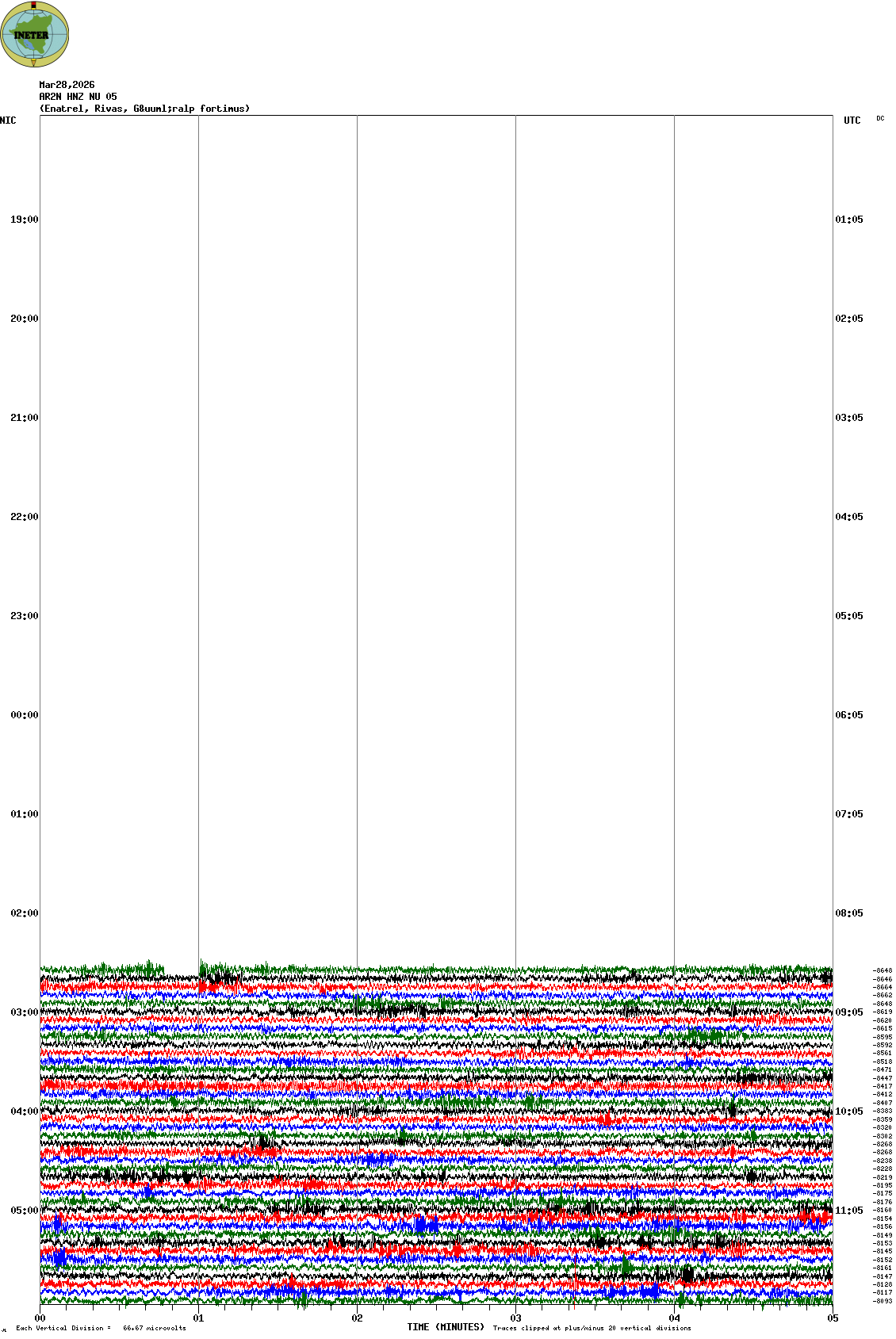Select the 09:05 UTC time label
The height and width of the screenshot is (1339, 896).
(848, 1012)
